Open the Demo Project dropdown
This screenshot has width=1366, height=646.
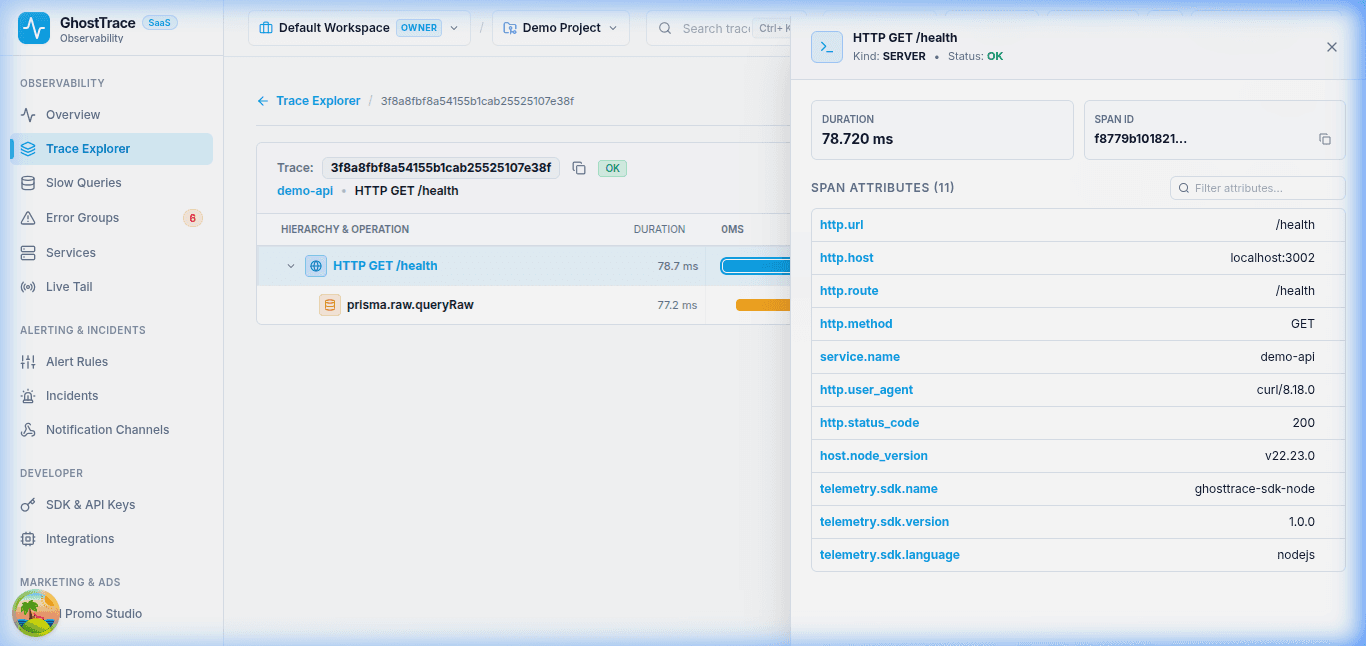click(560, 28)
